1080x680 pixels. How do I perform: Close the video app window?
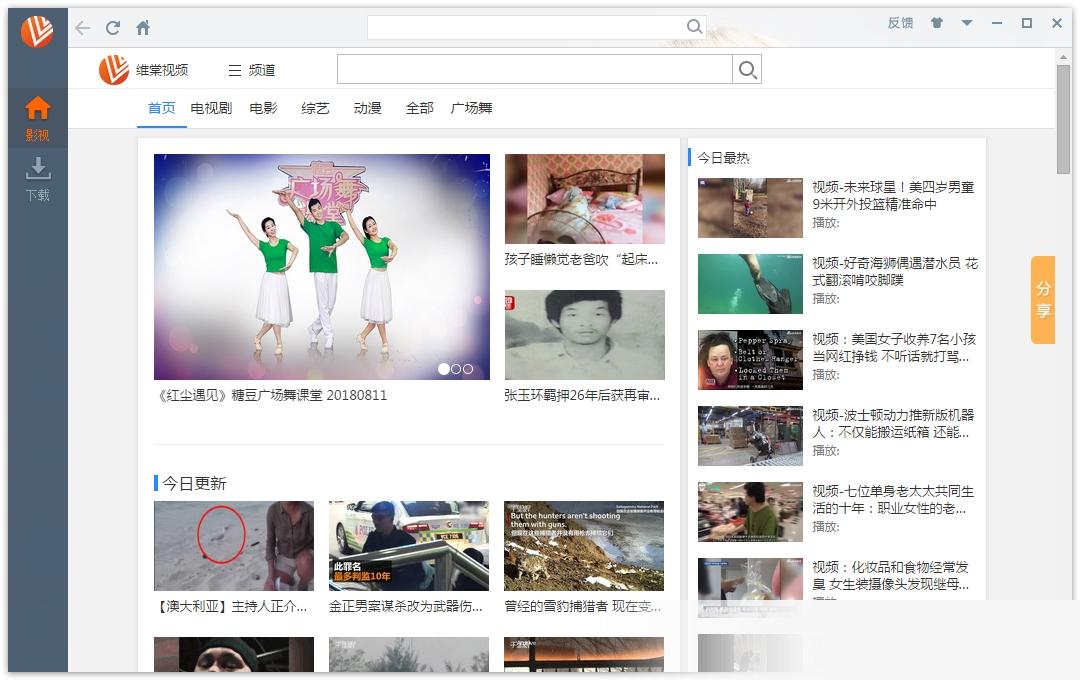point(1057,23)
